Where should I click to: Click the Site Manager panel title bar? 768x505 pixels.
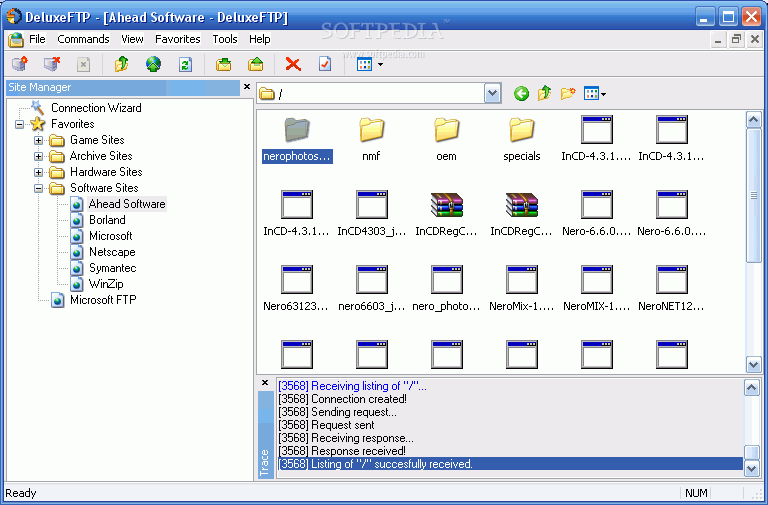coord(123,87)
